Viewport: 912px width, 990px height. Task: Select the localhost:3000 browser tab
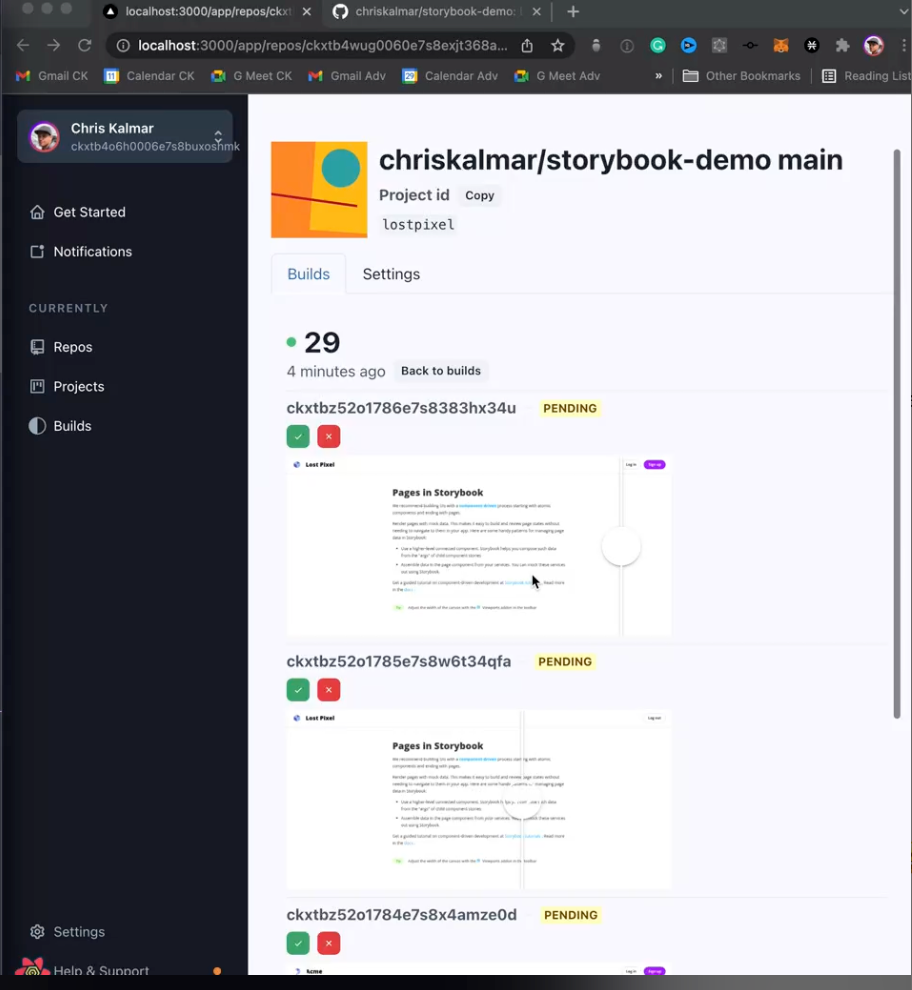pos(208,11)
